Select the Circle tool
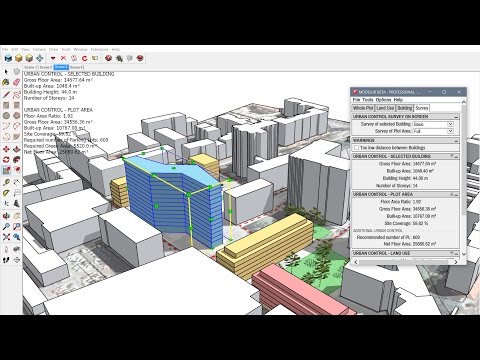 (6, 116)
